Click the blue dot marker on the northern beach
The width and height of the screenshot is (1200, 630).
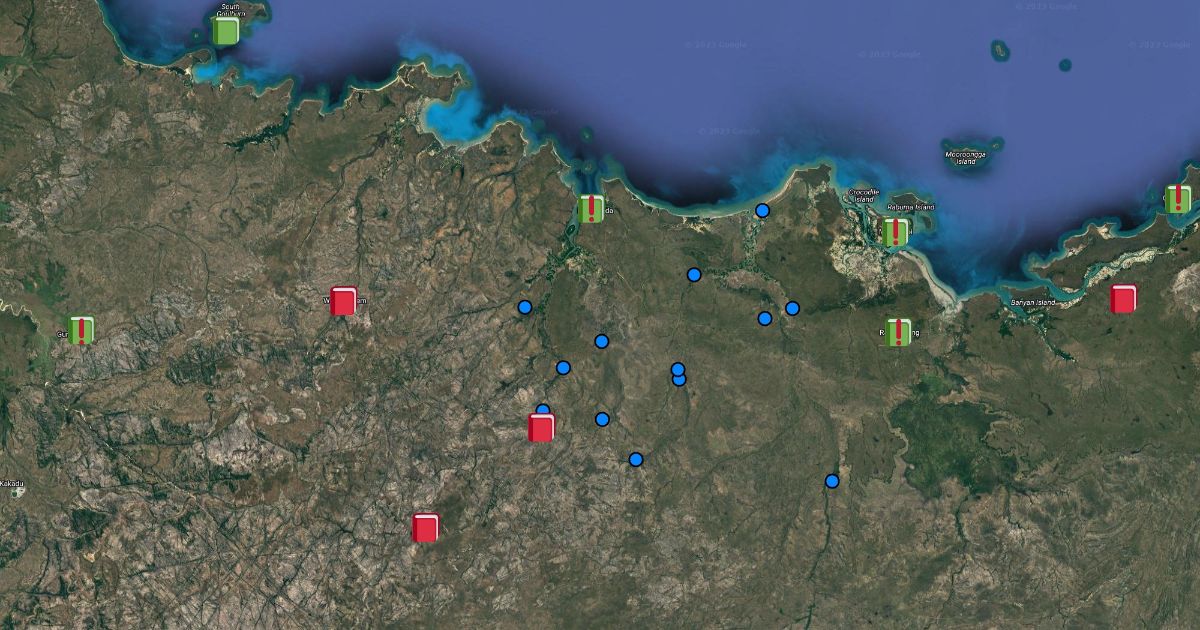[x=762, y=210]
